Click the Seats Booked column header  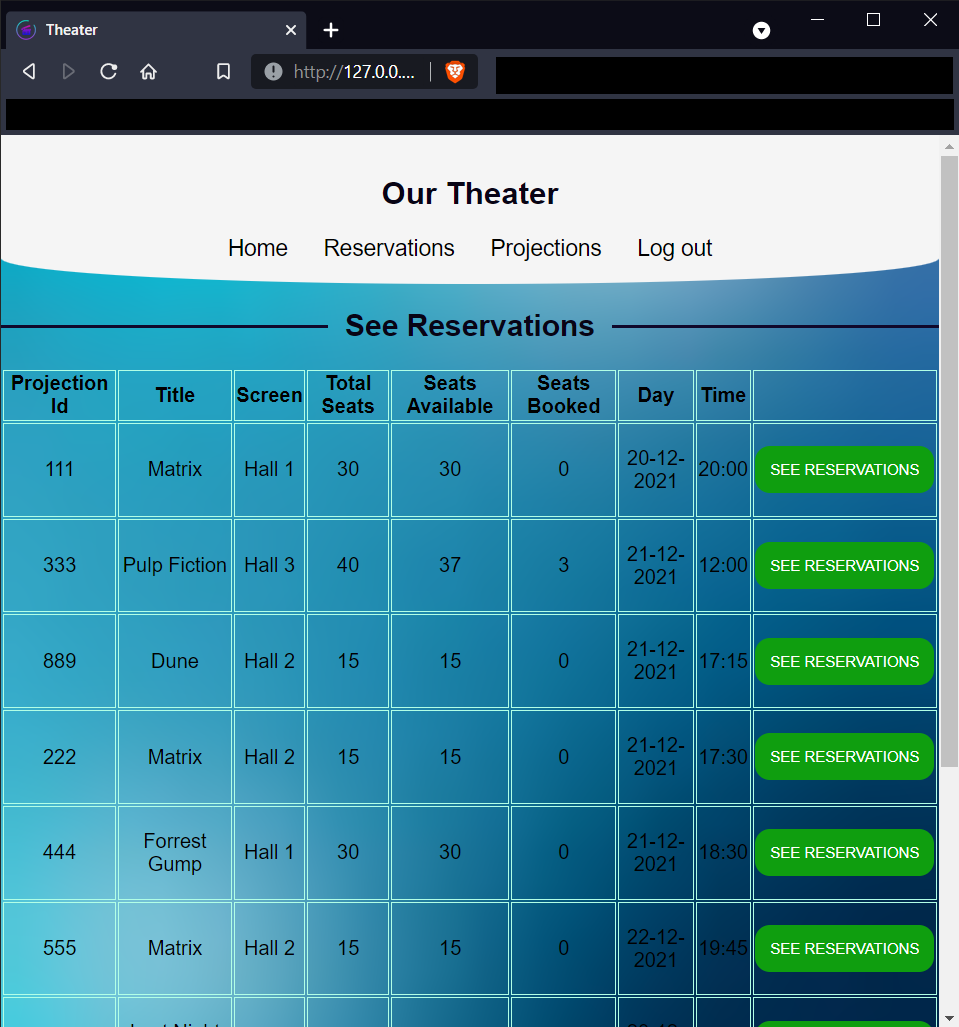(563, 395)
